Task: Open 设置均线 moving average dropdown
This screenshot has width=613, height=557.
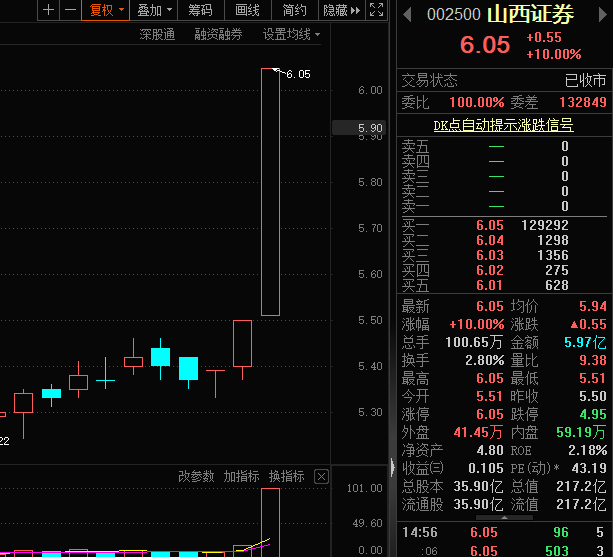Action: click(291, 34)
